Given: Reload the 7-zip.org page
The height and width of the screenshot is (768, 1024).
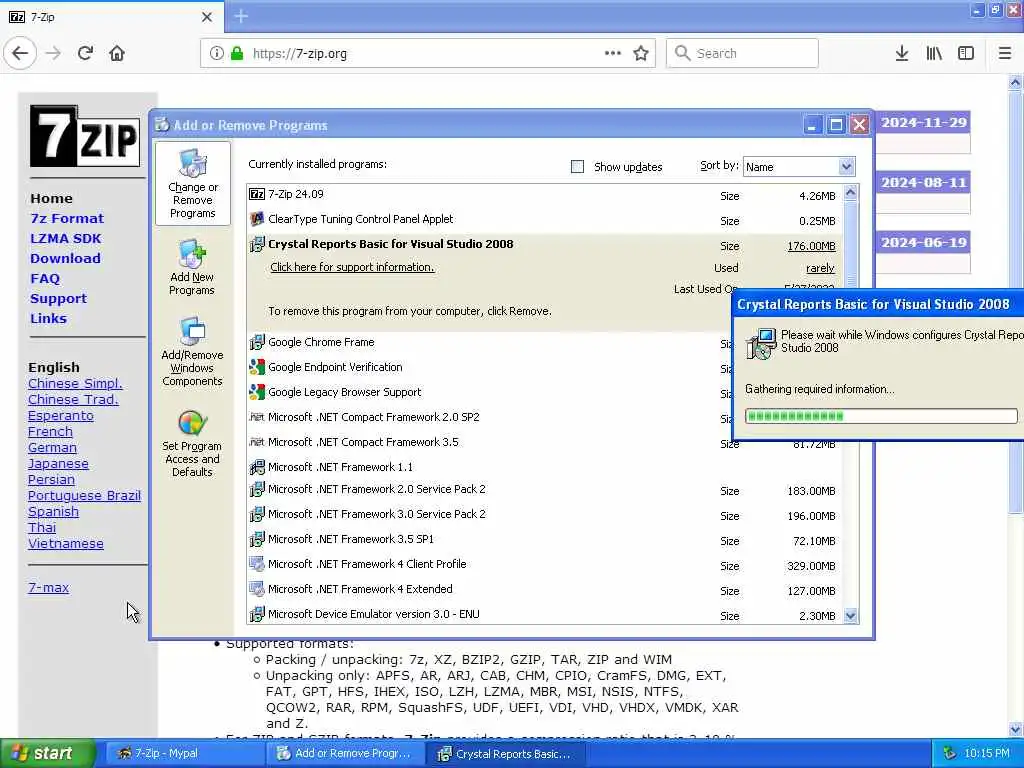Looking at the screenshot, I should (x=85, y=53).
